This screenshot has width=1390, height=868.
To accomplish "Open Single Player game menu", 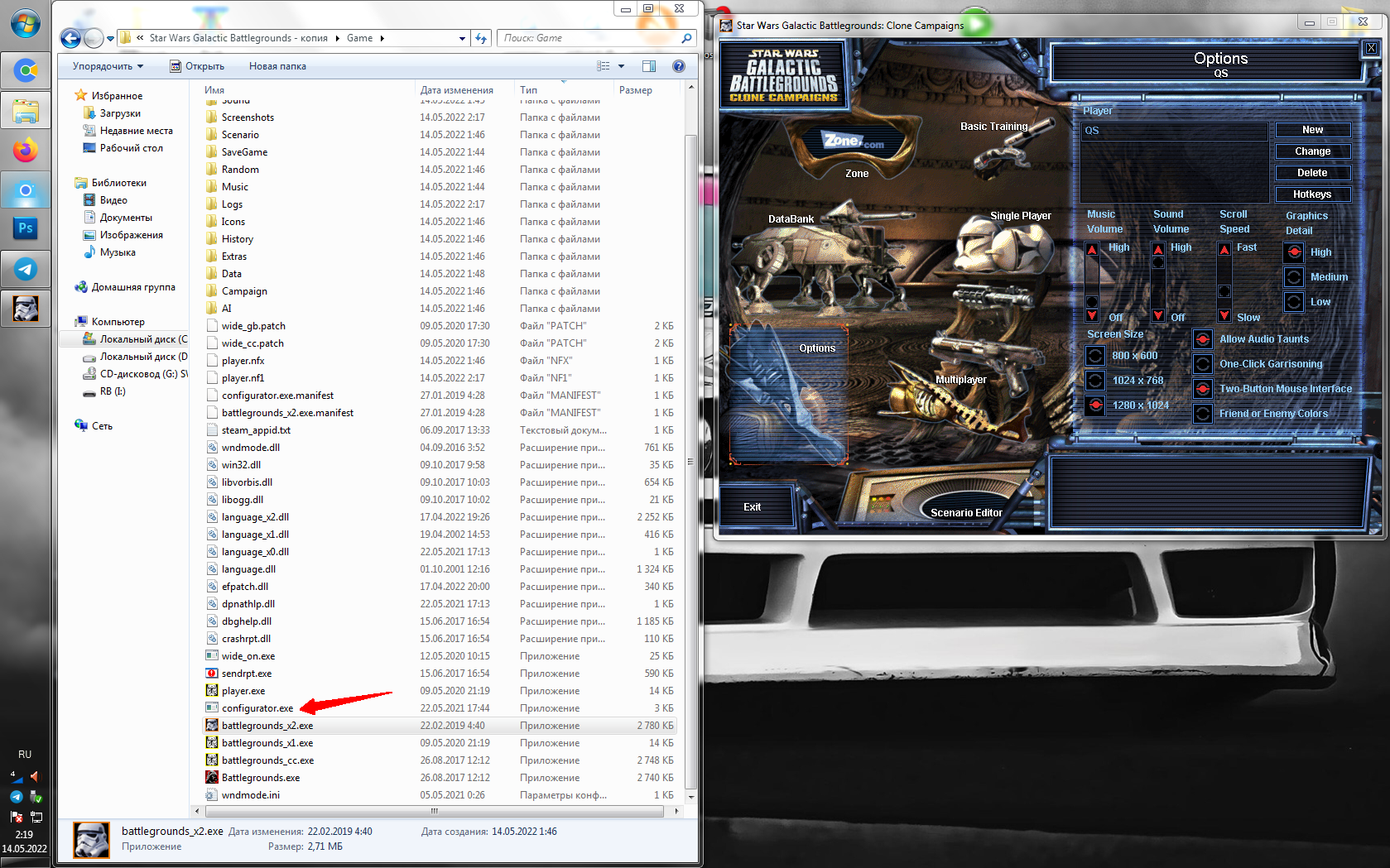I will (1021, 216).
